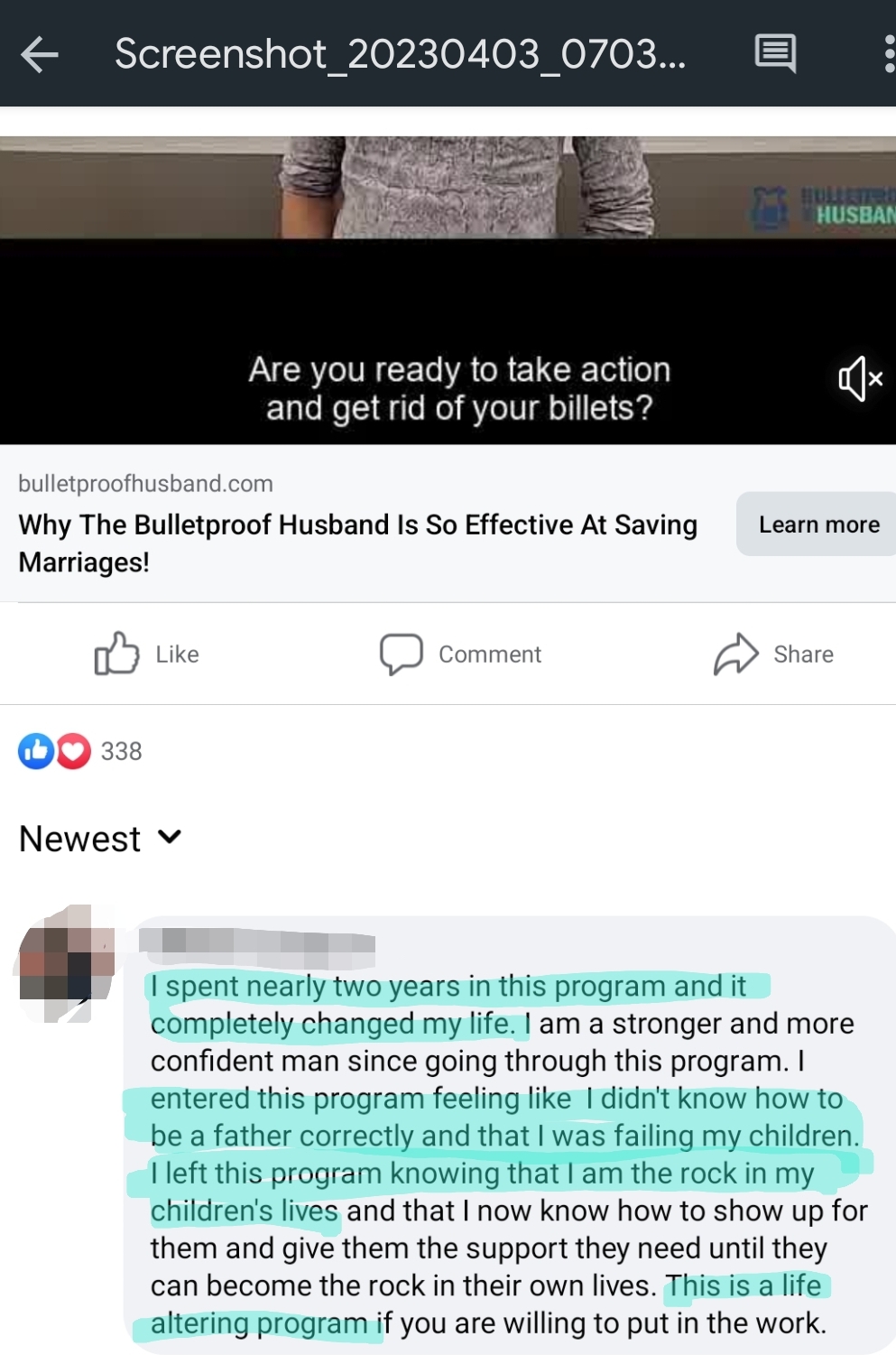
Task: Click the Comment speech bubble icon
Action: pos(401,654)
